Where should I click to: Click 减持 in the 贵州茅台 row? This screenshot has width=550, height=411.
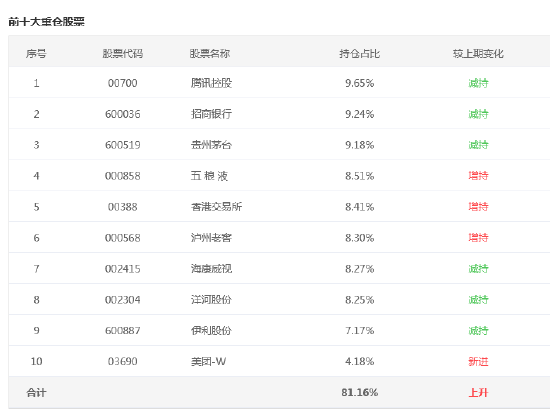coord(478,145)
